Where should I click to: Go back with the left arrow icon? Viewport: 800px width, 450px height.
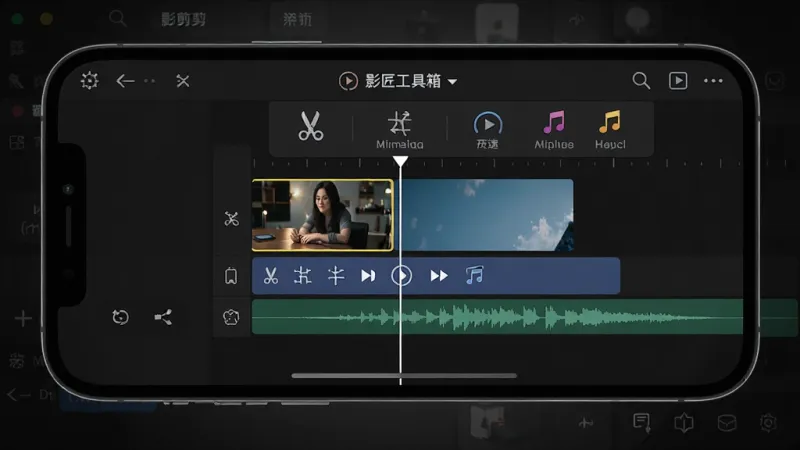(125, 81)
